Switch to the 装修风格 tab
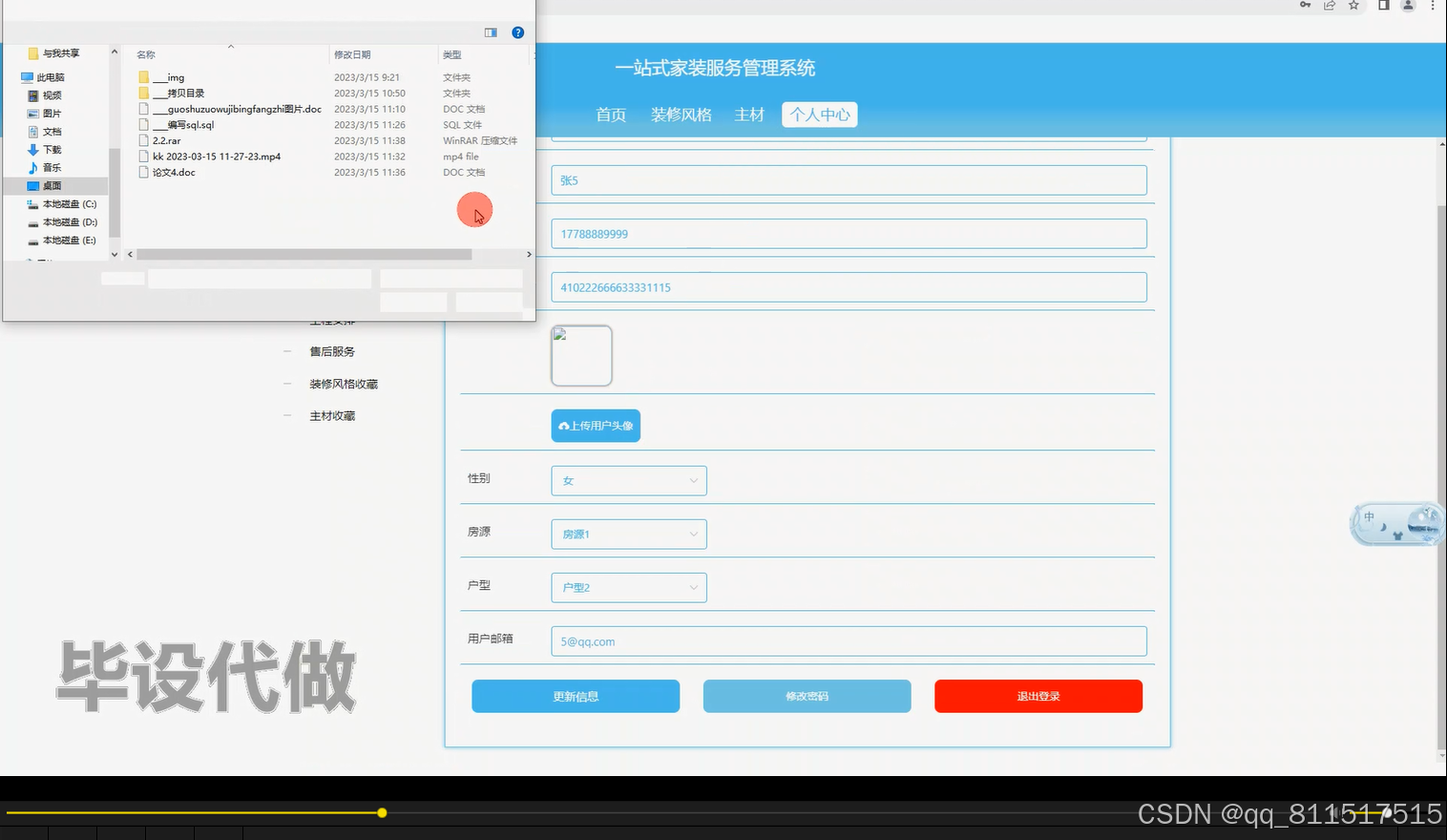This screenshot has height=840, width=1447. tap(681, 115)
